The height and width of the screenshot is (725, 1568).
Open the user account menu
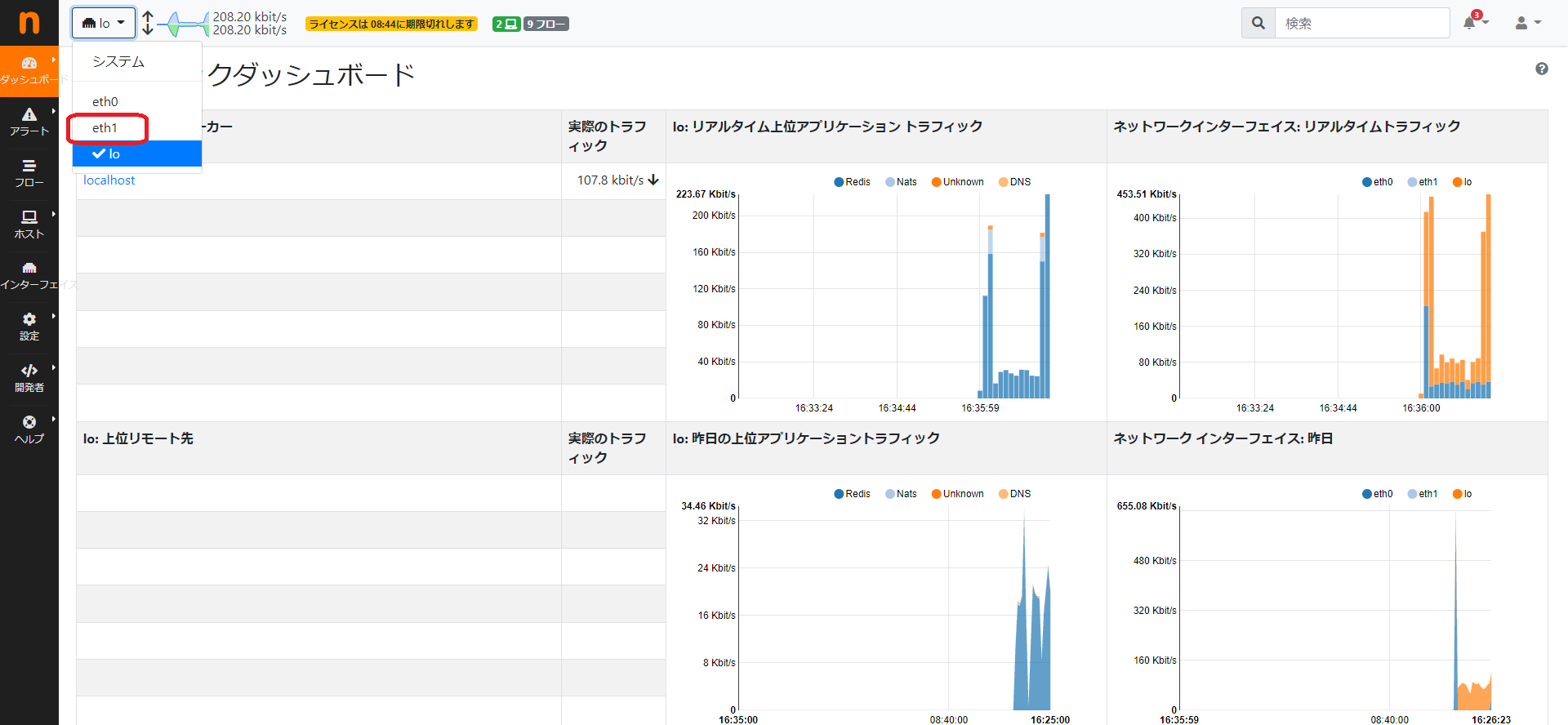click(x=1528, y=23)
